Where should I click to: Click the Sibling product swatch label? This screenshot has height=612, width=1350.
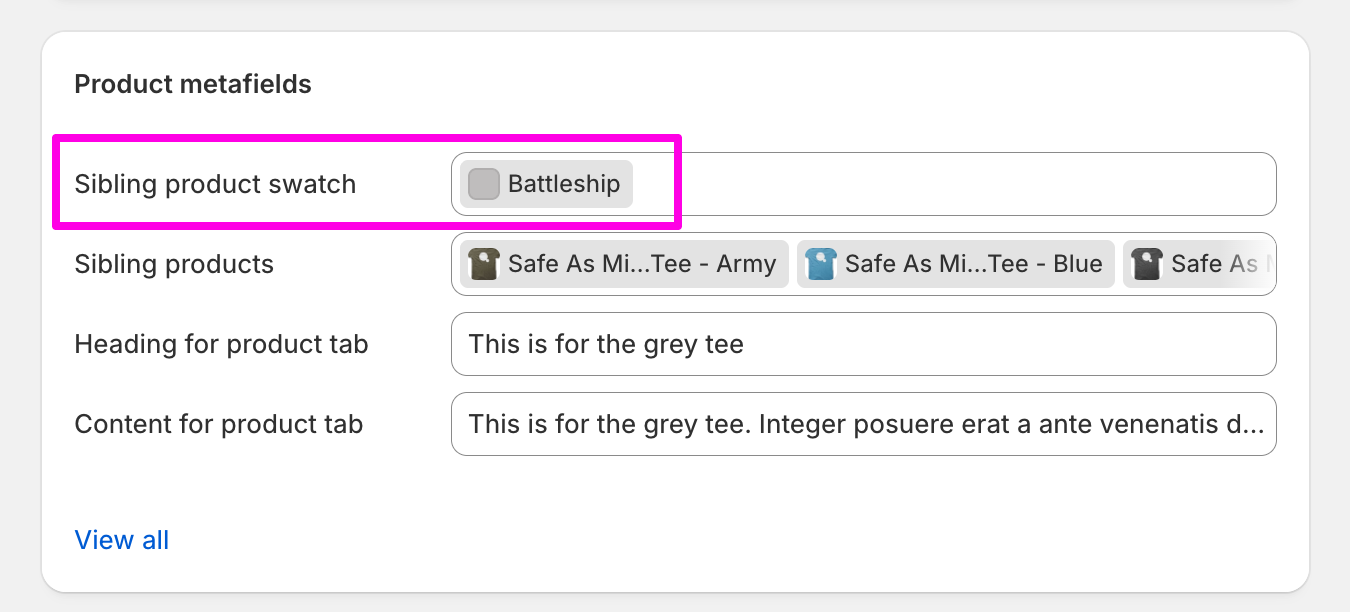(x=215, y=184)
